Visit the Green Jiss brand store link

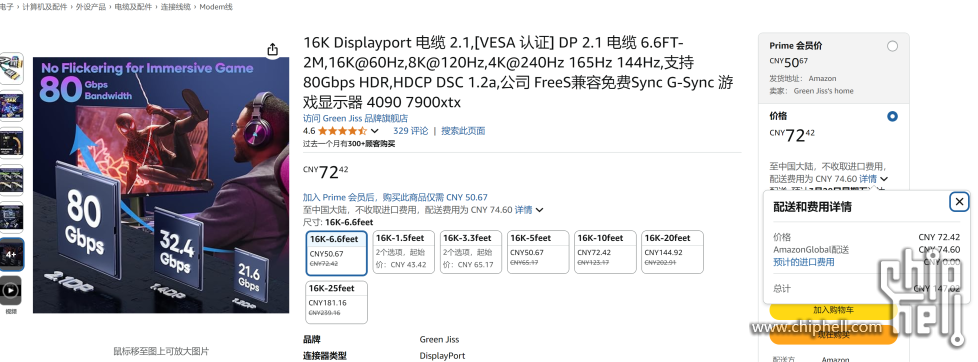click(x=356, y=119)
